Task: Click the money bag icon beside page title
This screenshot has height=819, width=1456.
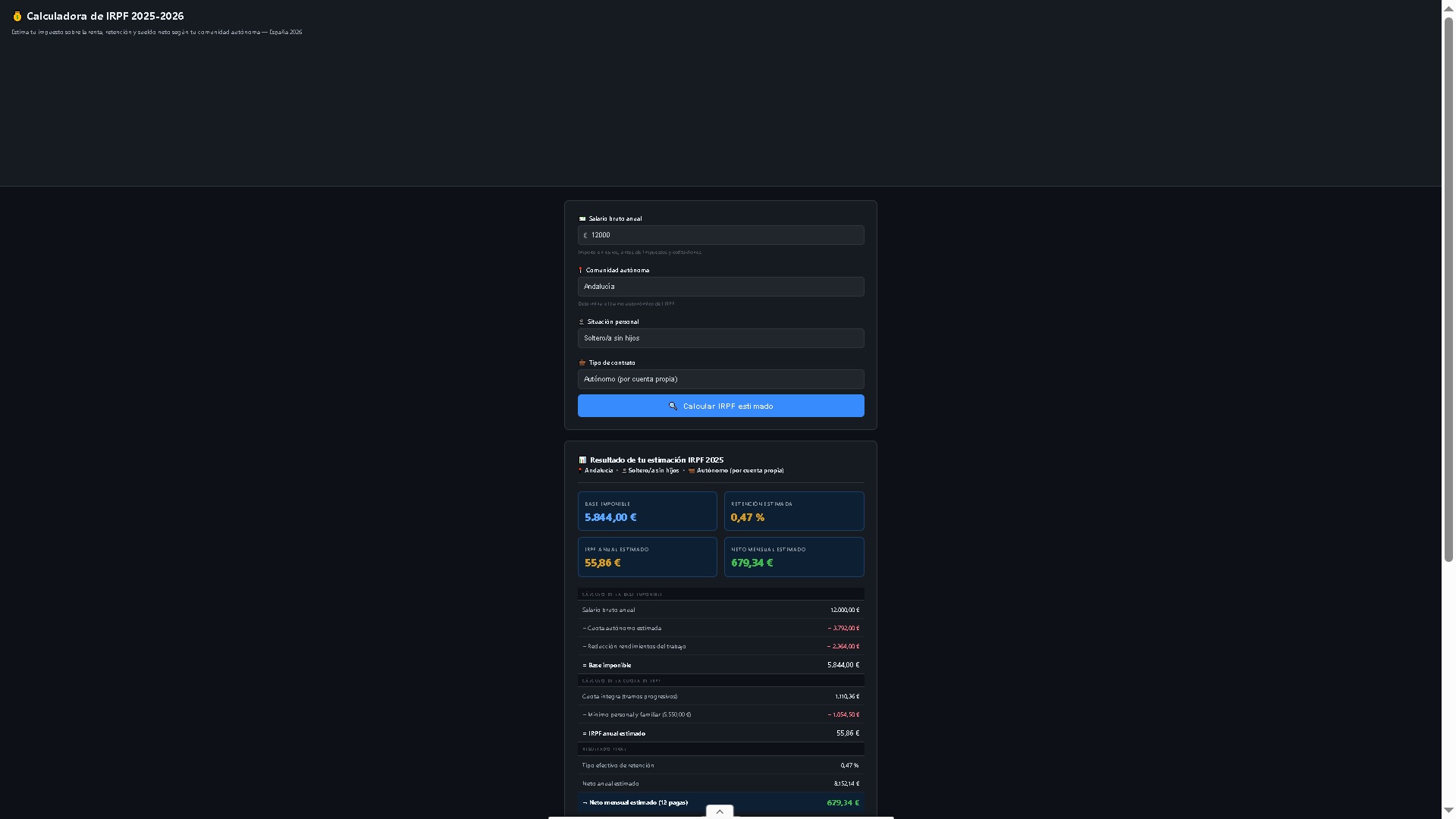Action: click(17, 16)
